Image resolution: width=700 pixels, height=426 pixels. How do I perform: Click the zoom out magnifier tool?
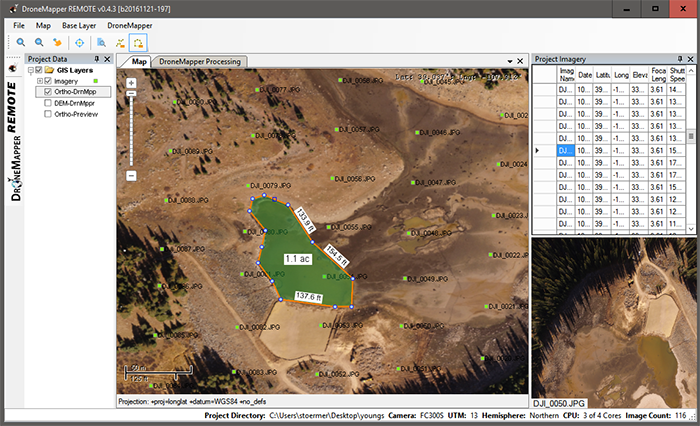pos(39,43)
